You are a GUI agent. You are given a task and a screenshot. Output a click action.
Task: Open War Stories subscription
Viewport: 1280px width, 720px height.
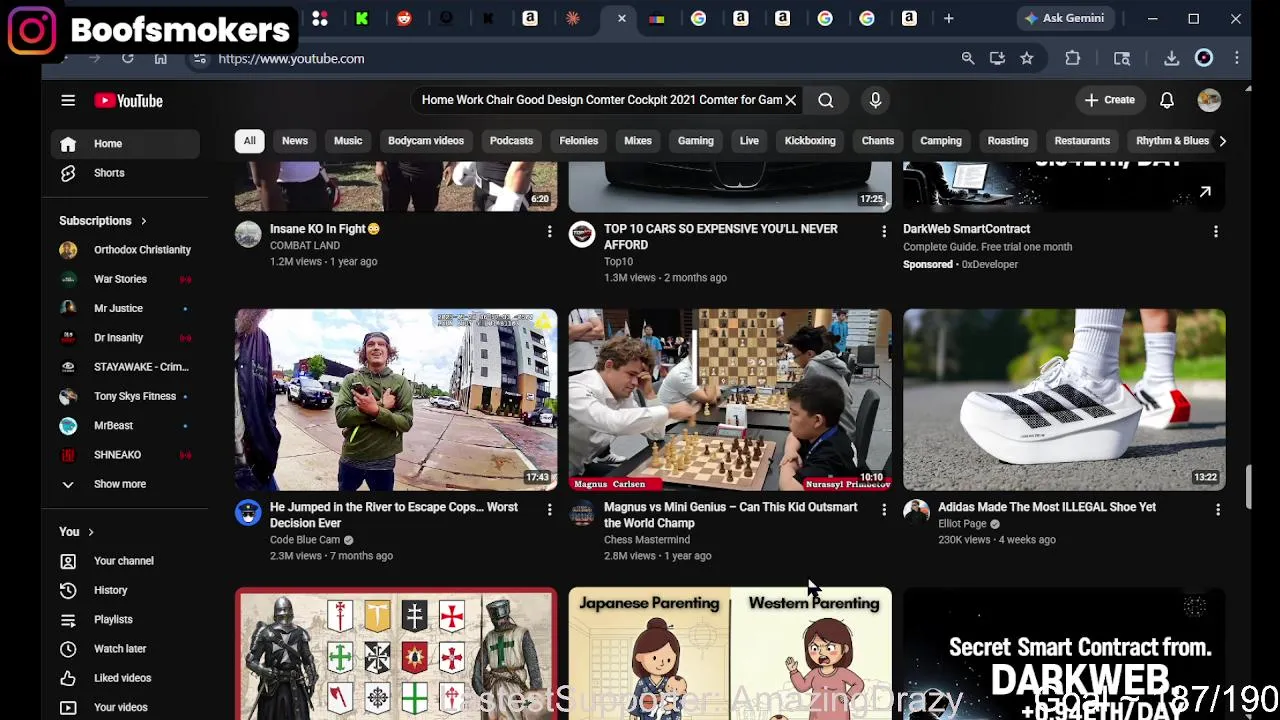(x=125, y=279)
